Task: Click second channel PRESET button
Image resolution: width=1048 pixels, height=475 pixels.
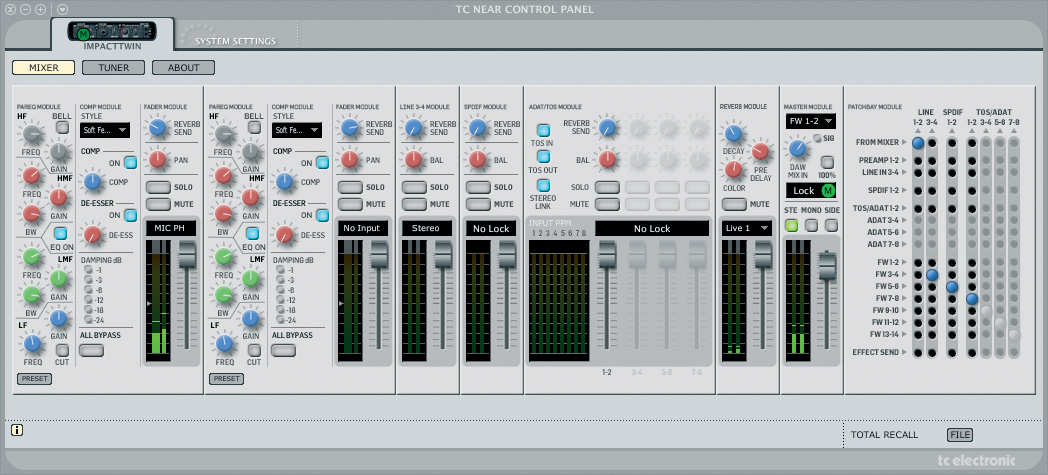Action: coord(227,379)
